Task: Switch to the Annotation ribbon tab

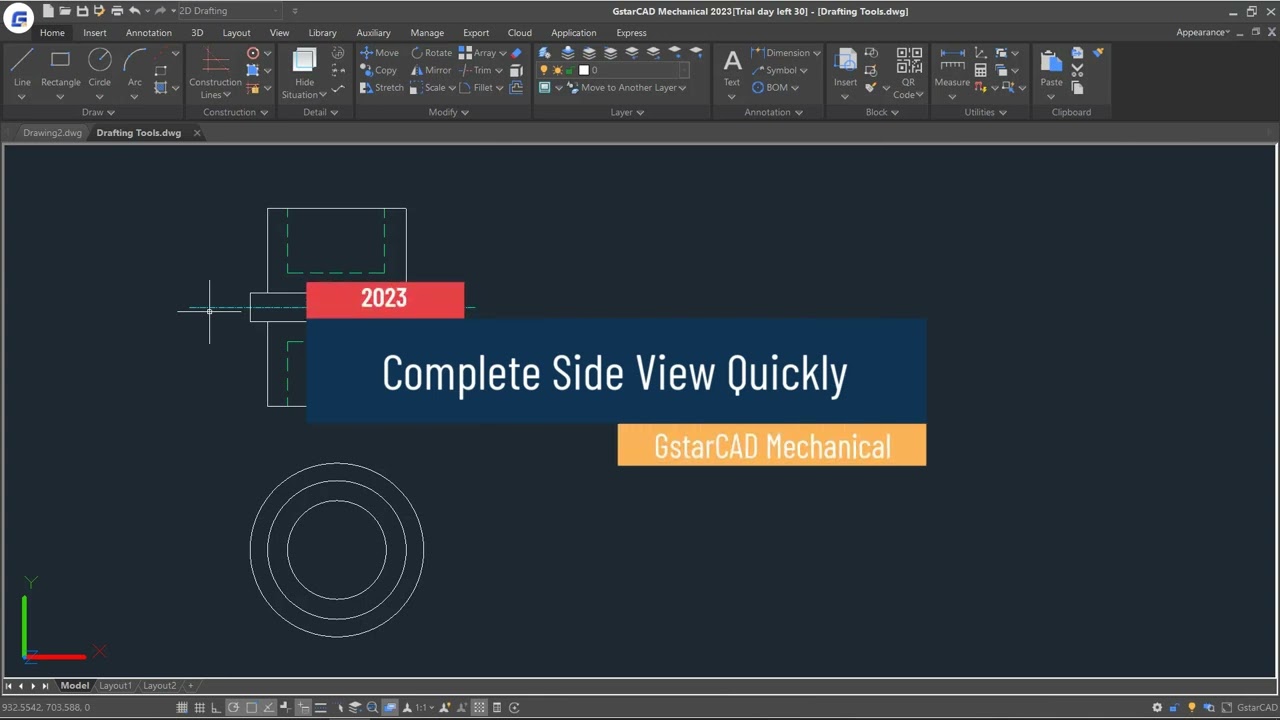Action: coord(149,32)
